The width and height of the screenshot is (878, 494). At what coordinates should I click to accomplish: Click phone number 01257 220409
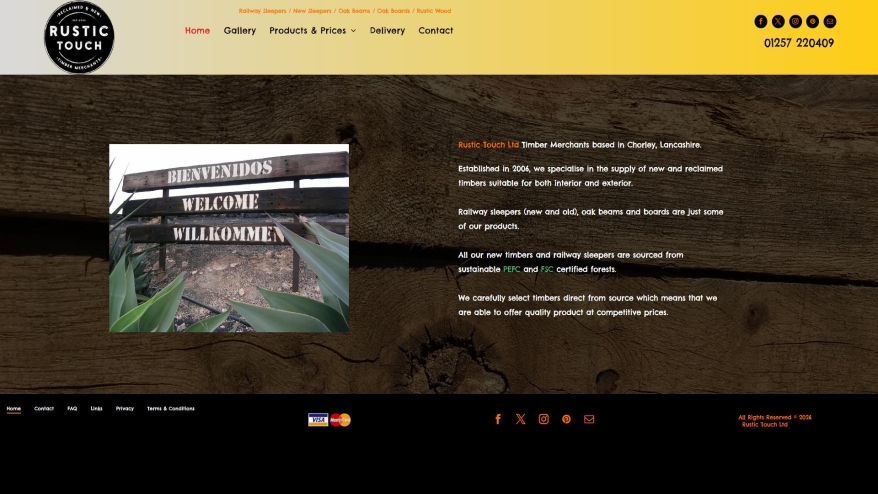click(799, 43)
